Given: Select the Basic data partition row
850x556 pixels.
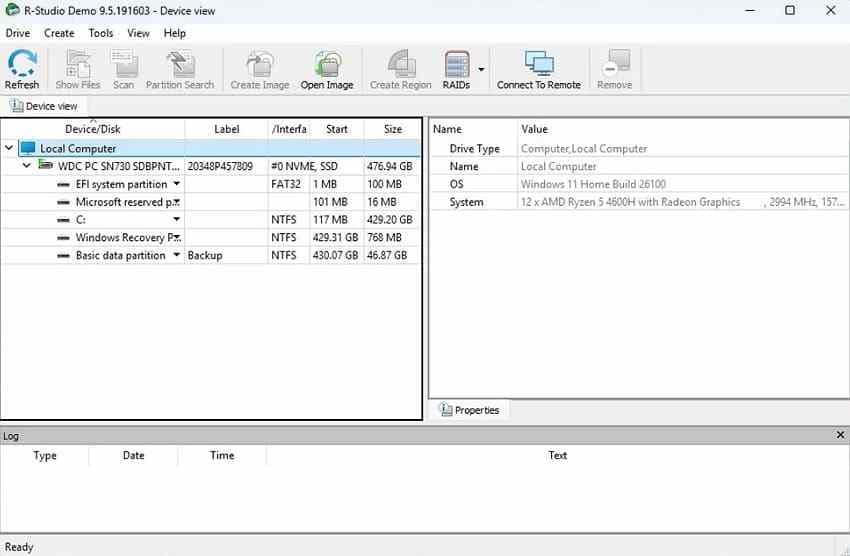Looking at the screenshot, I should click(x=211, y=255).
